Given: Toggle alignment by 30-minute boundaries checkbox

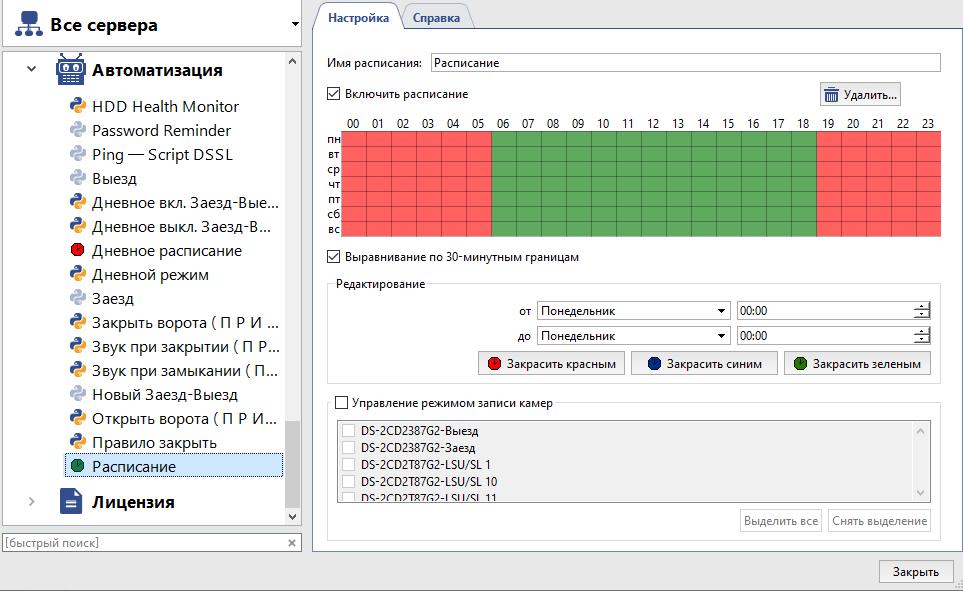Looking at the screenshot, I should coord(334,257).
